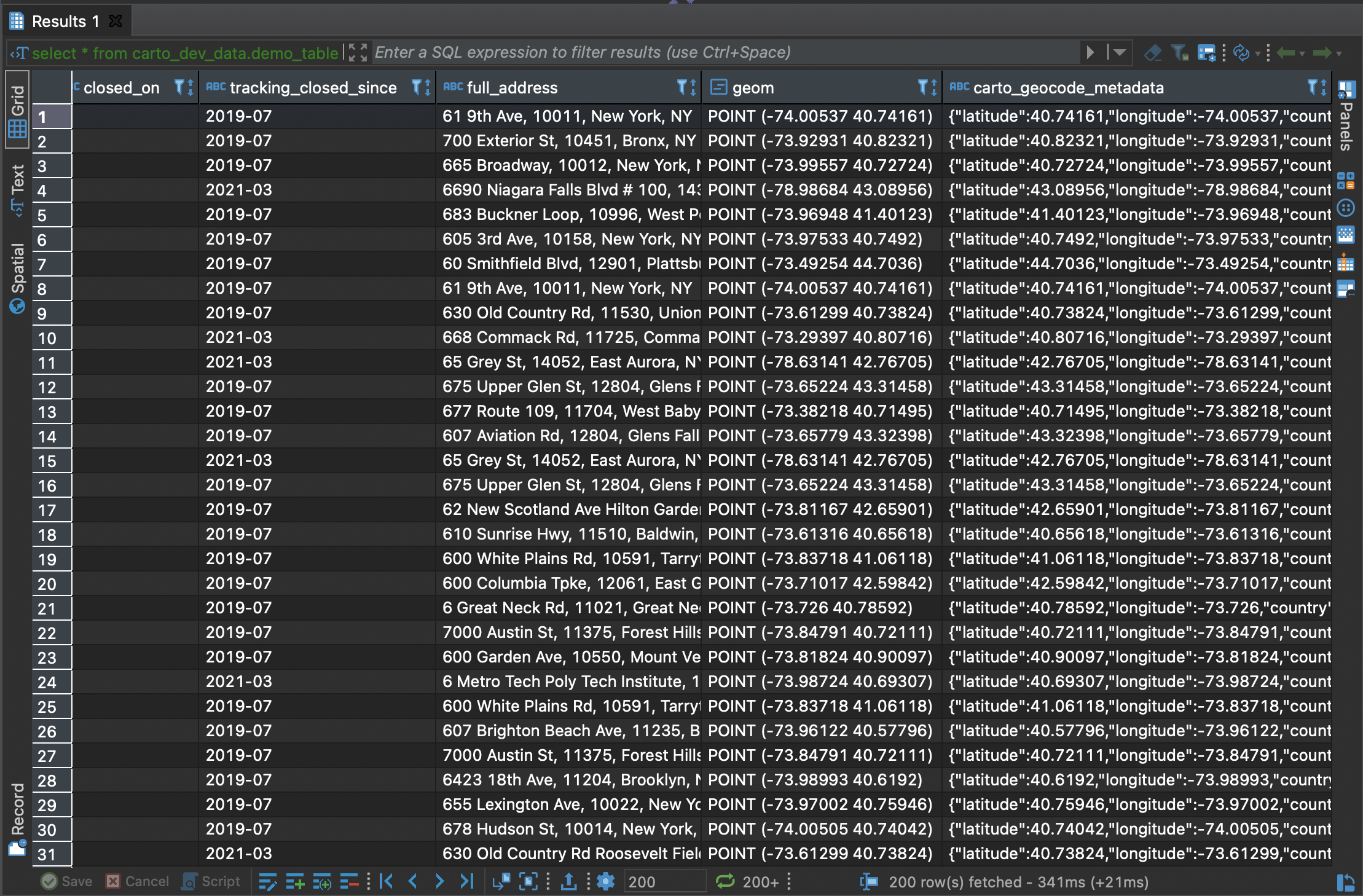Viewport: 1363px width, 896px height.
Task: Click the eraser clear filter icon
Action: tap(1153, 53)
